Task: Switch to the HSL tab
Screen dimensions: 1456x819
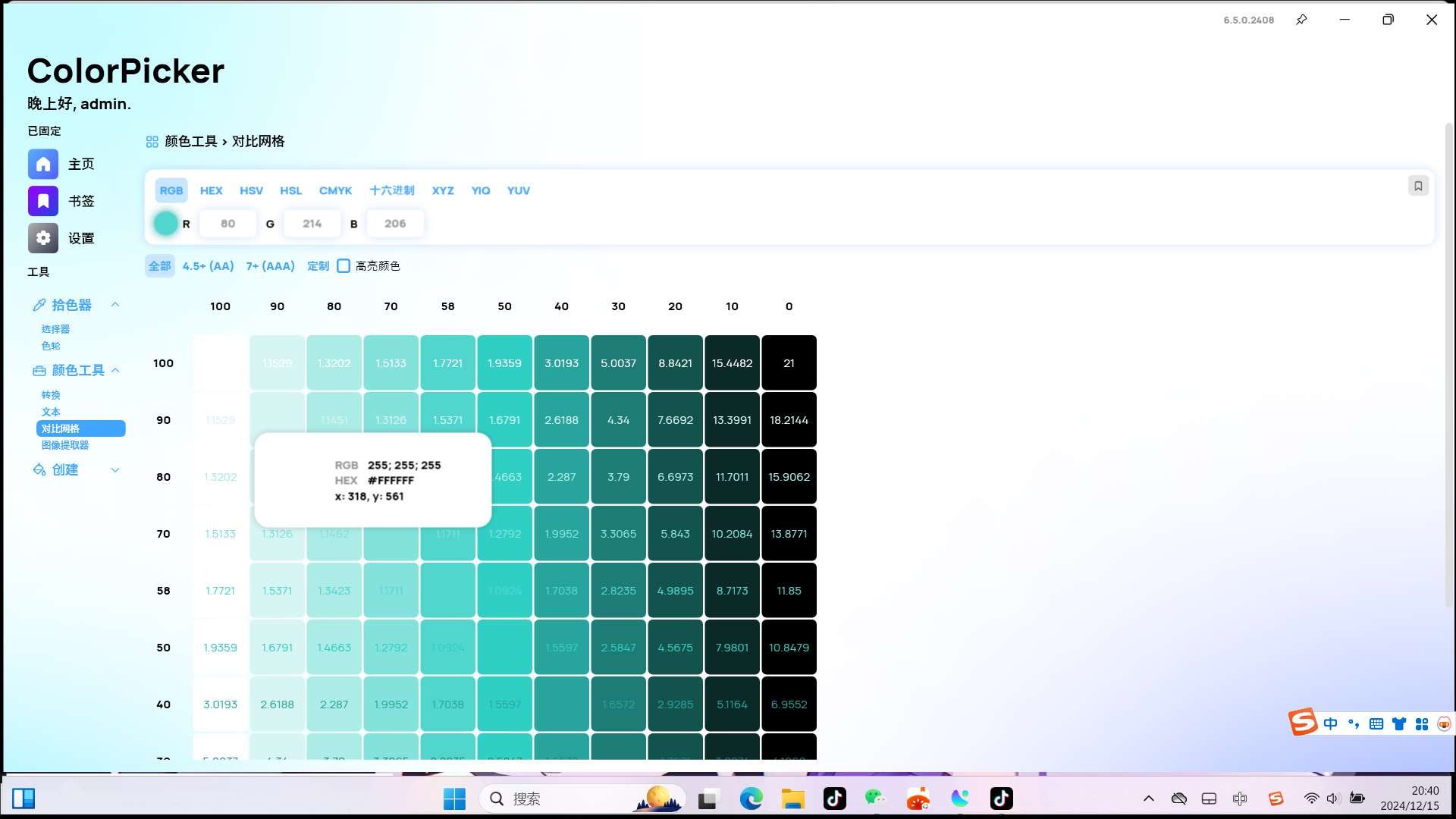Action: [291, 190]
